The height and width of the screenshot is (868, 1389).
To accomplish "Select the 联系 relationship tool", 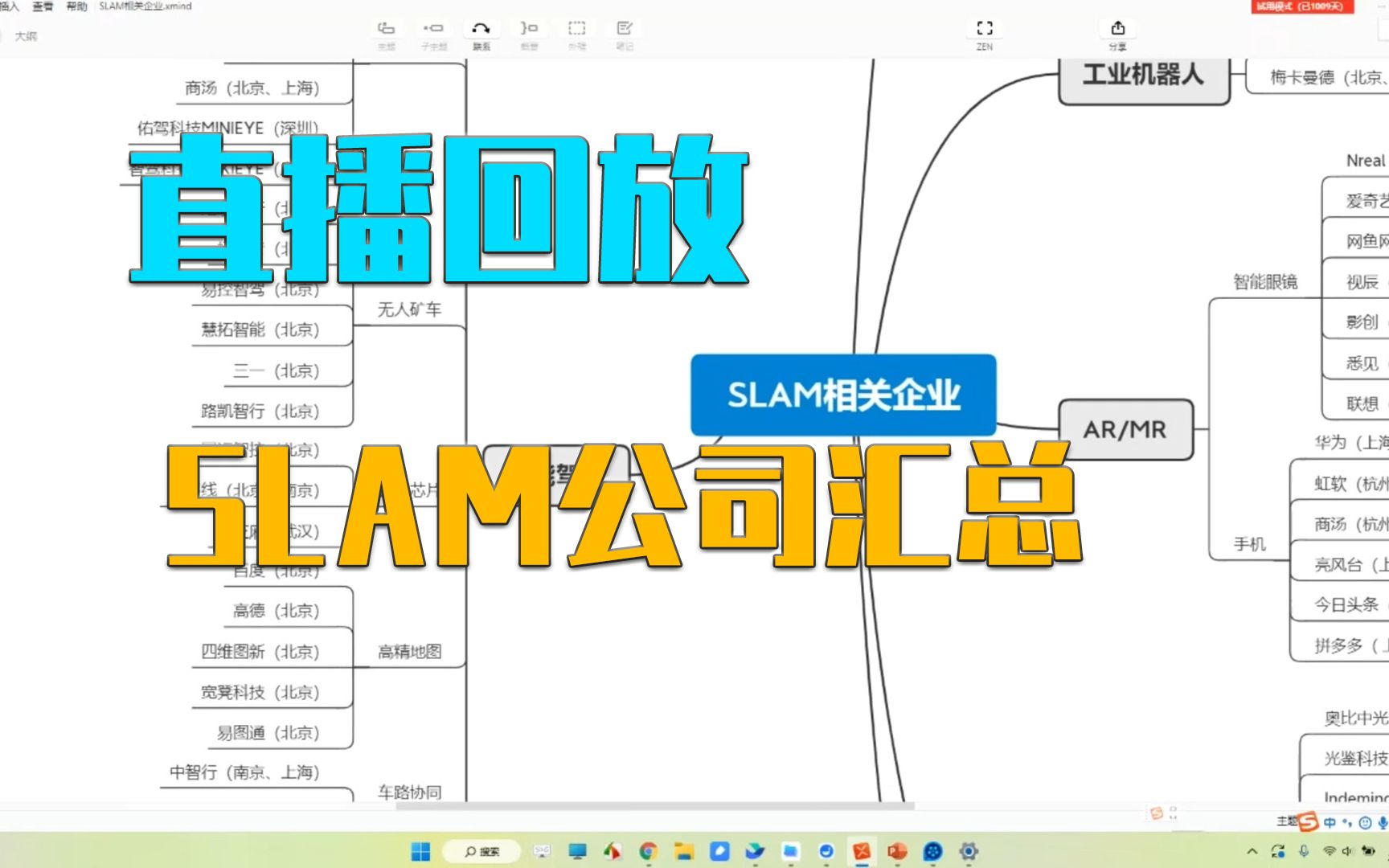I will click(x=481, y=35).
